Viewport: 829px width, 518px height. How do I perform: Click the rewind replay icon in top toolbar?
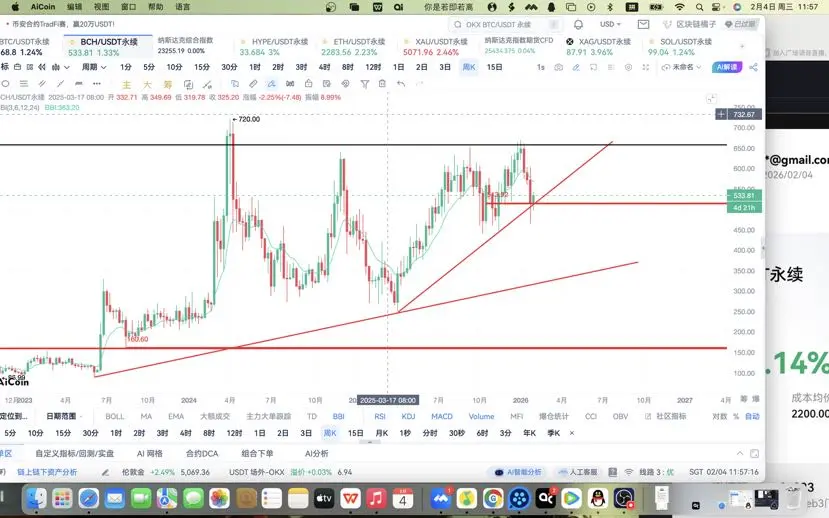click(x=42, y=67)
